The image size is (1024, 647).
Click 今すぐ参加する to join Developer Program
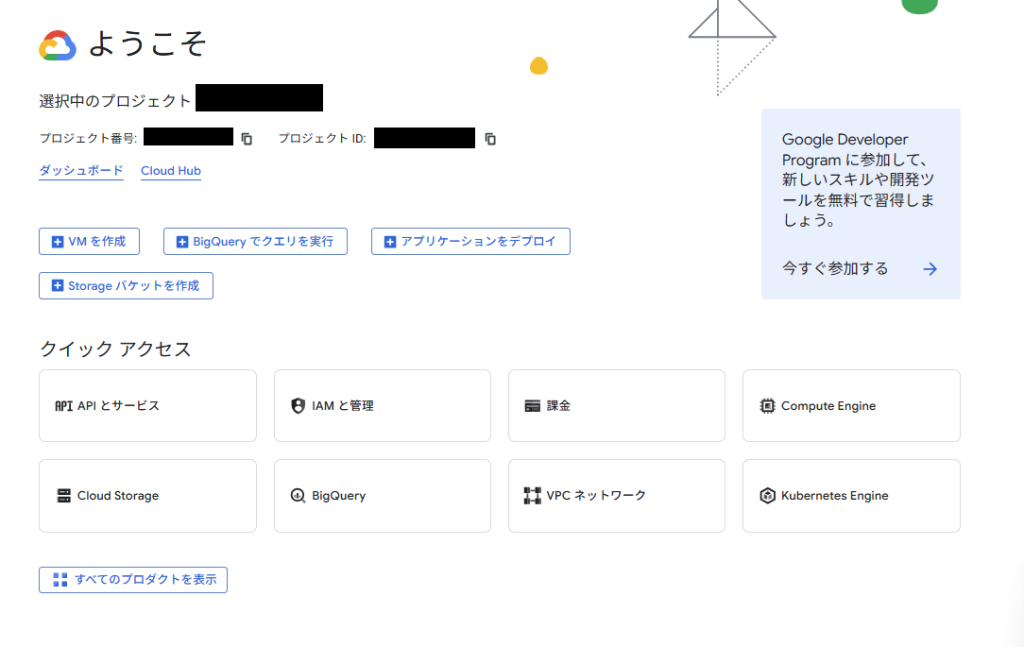(835, 269)
